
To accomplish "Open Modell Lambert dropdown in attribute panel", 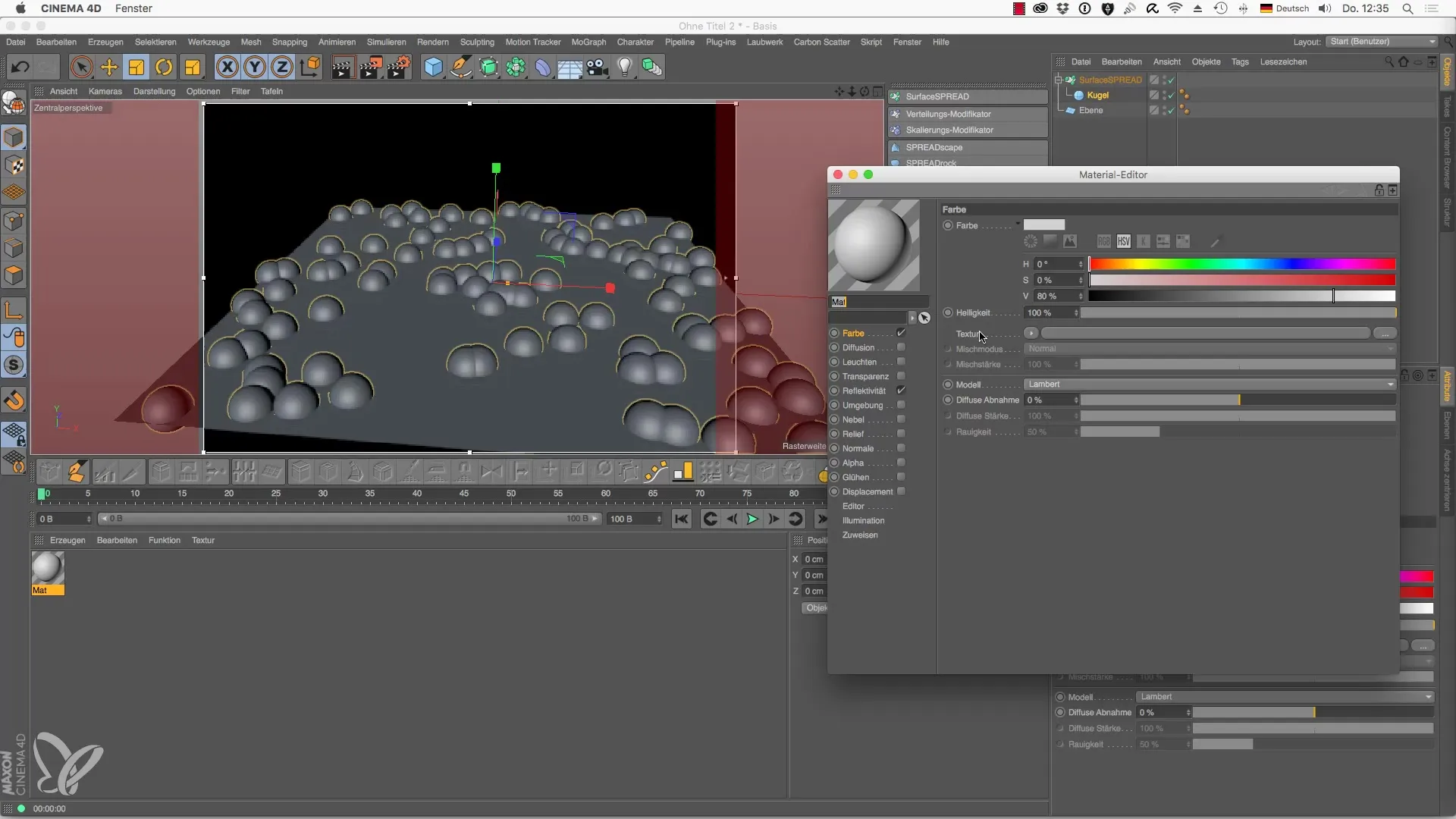I will [1285, 697].
